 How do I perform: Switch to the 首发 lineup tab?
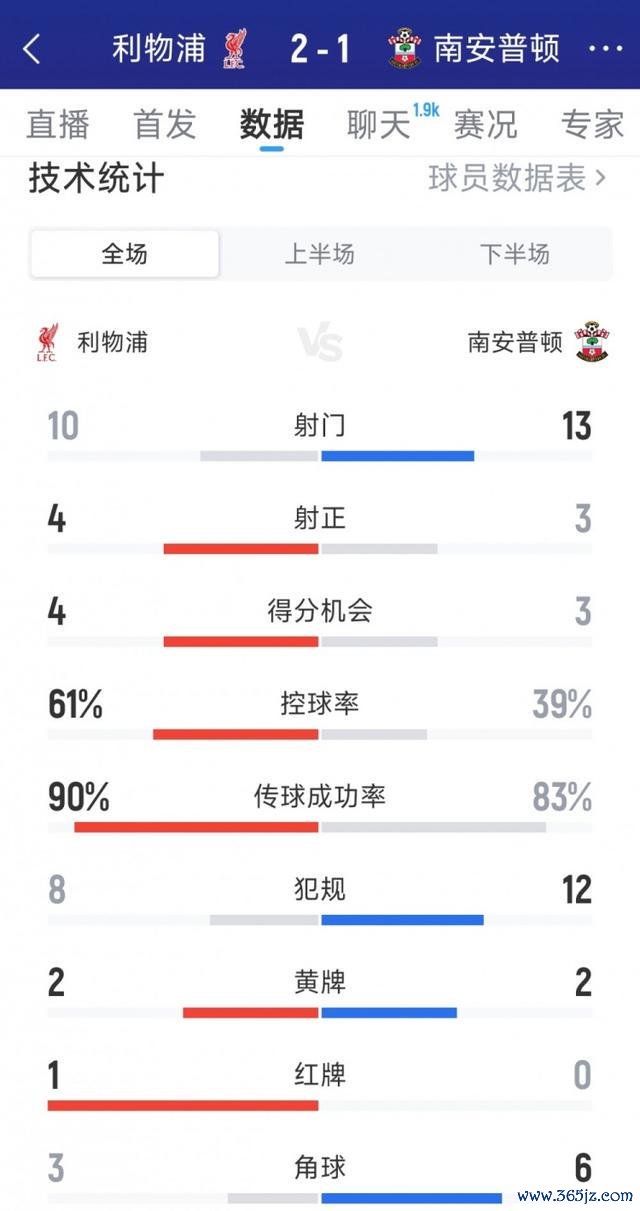(x=165, y=125)
